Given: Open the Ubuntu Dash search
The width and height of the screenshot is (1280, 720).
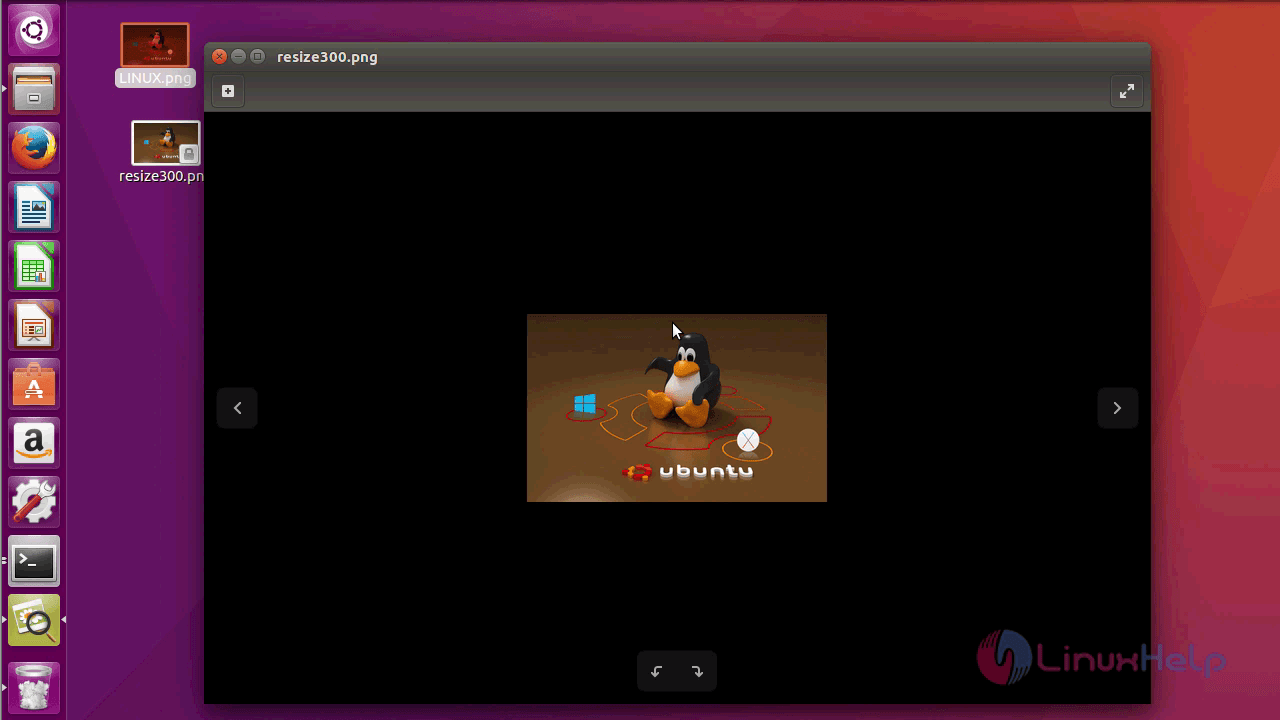Looking at the screenshot, I should (x=34, y=30).
